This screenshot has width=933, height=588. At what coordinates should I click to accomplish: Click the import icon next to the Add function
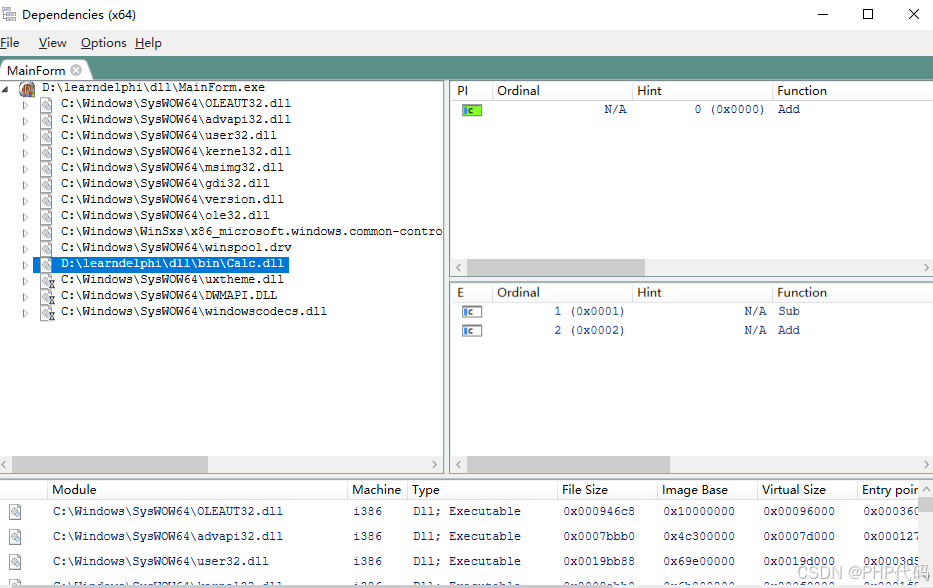point(470,109)
